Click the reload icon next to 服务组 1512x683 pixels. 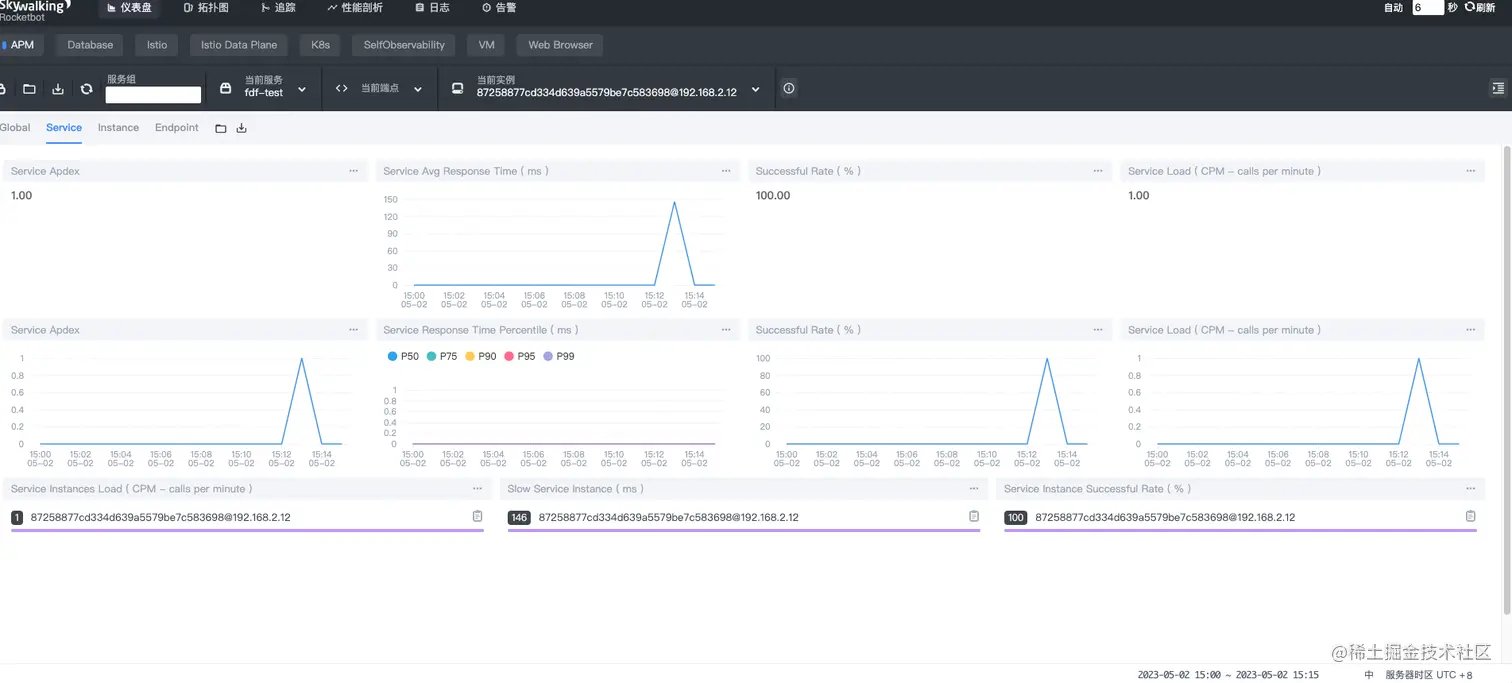(86, 89)
